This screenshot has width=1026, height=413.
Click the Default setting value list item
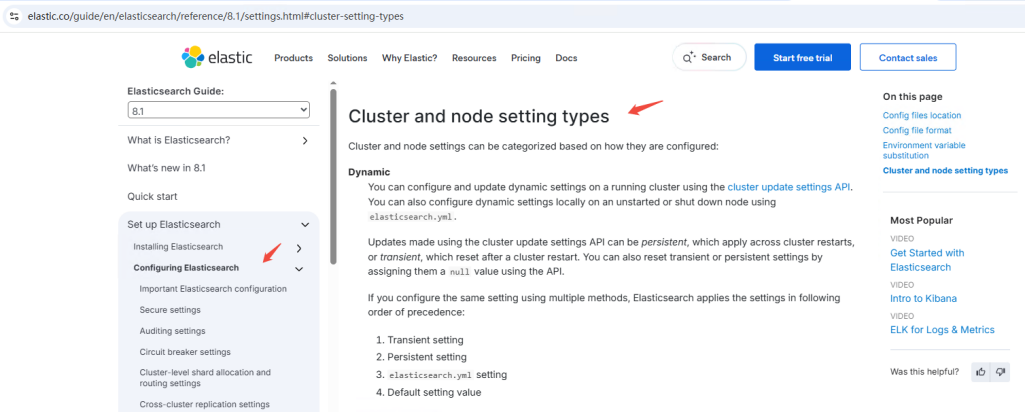[434, 393]
